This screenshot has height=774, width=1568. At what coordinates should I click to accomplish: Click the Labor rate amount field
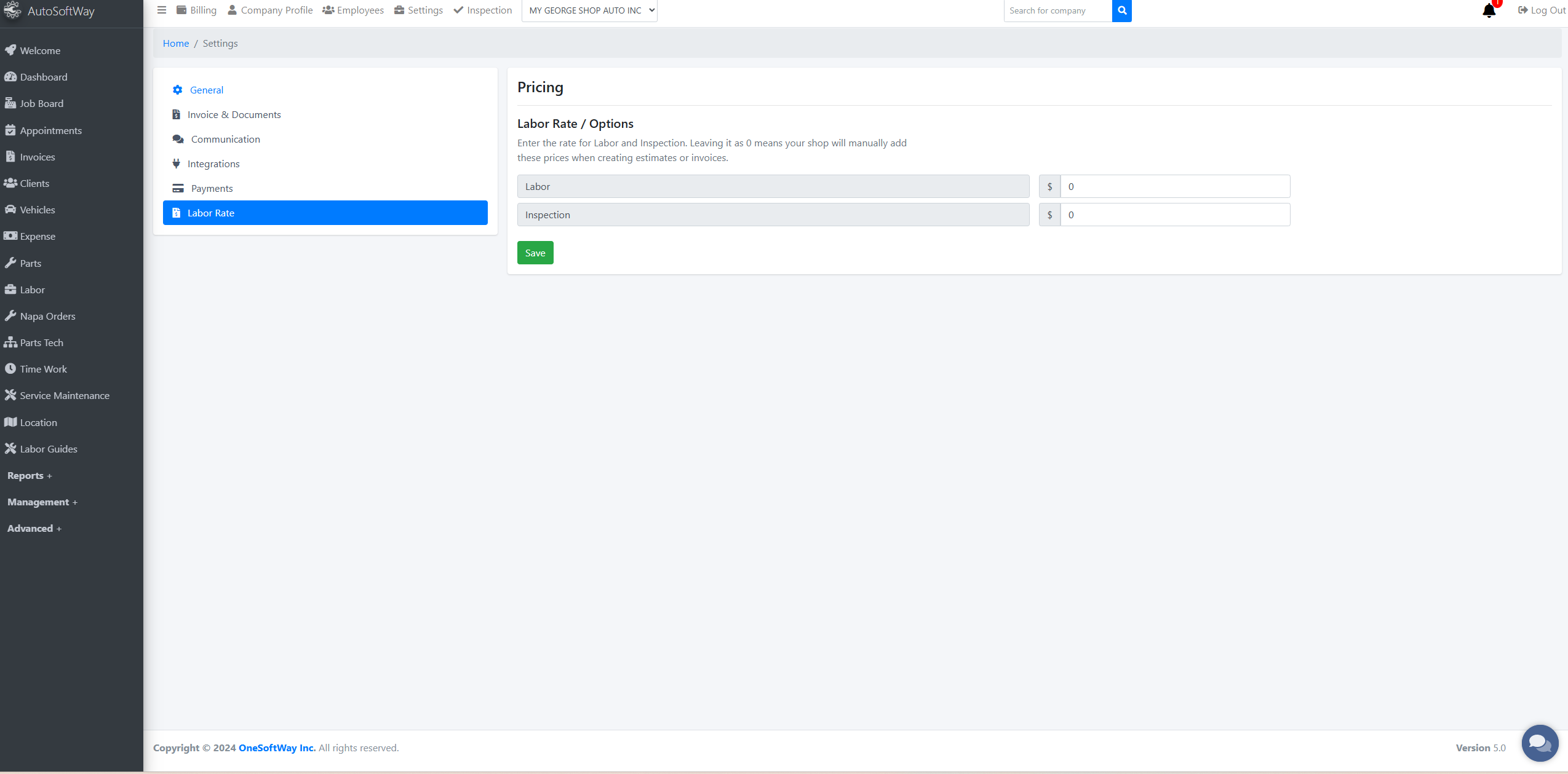1175,186
